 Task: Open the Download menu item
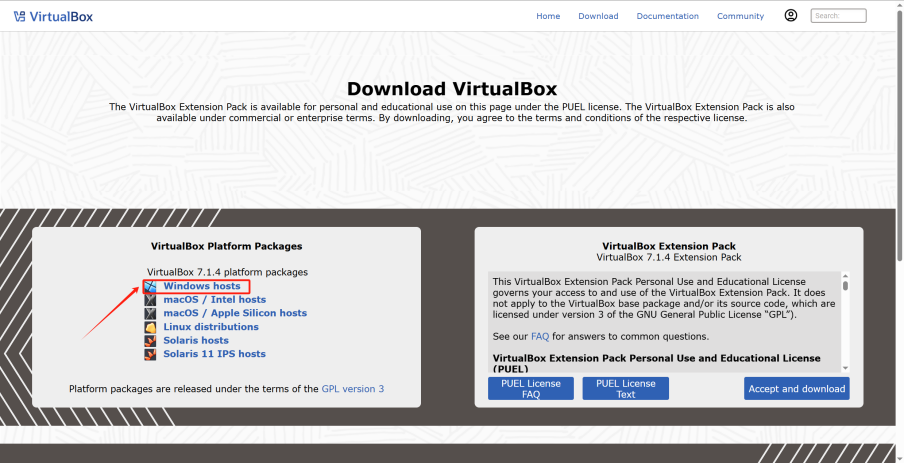(598, 16)
